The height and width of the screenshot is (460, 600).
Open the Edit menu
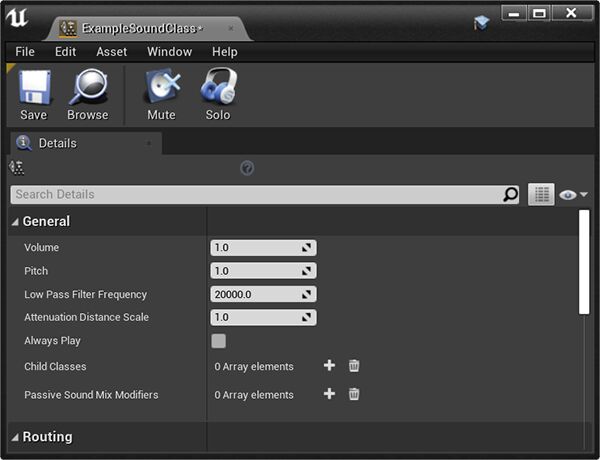click(65, 52)
